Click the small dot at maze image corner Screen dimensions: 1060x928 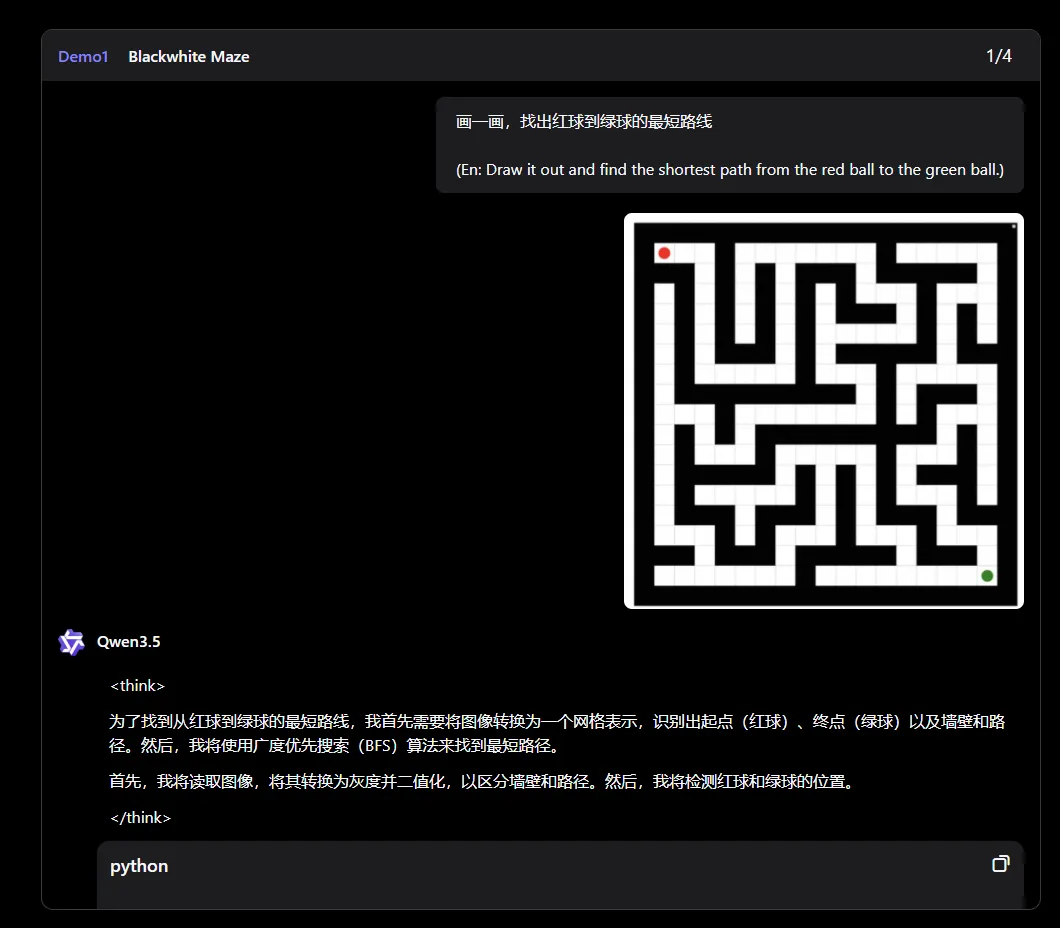(1013, 226)
